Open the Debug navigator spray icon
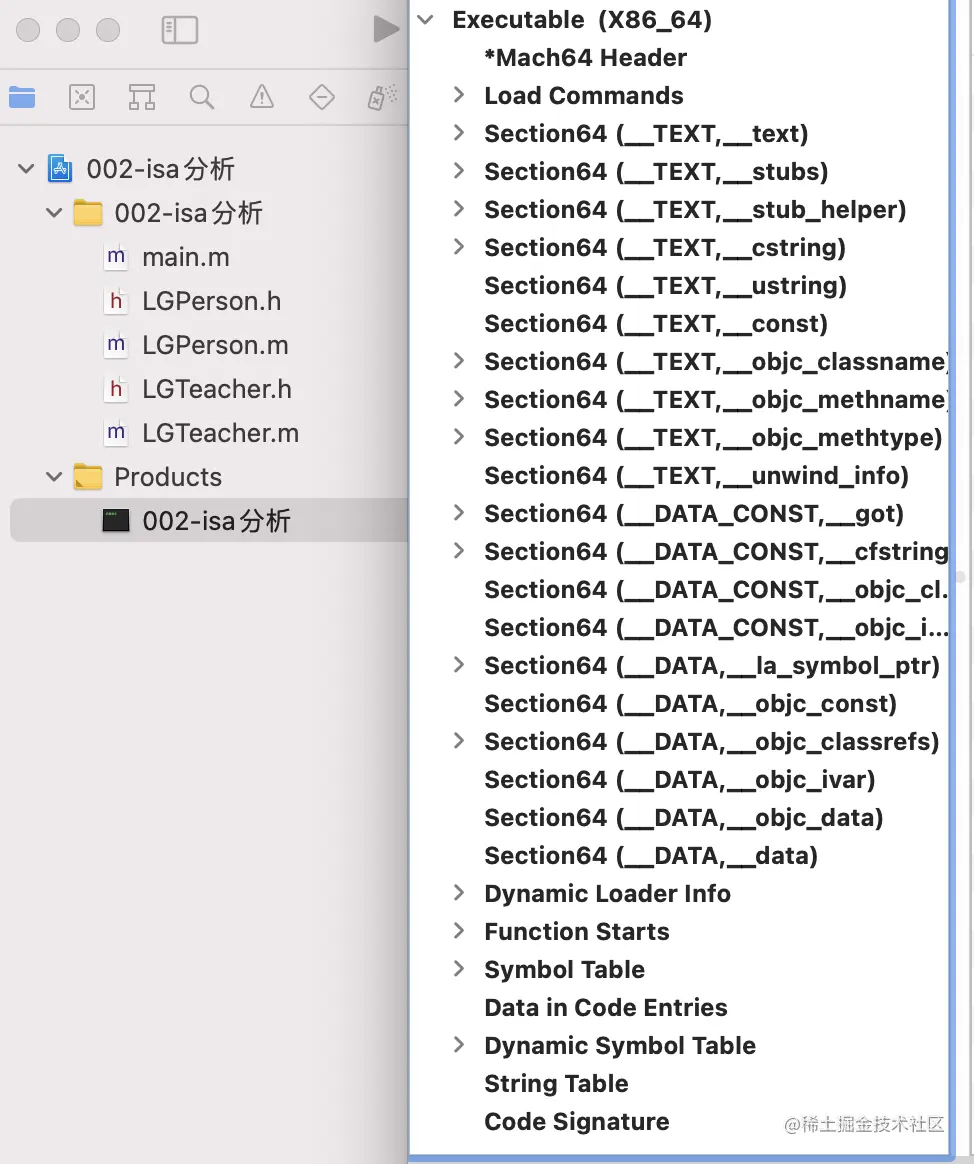This screenshot has width=974, height=1164. [x=382, y=97]
